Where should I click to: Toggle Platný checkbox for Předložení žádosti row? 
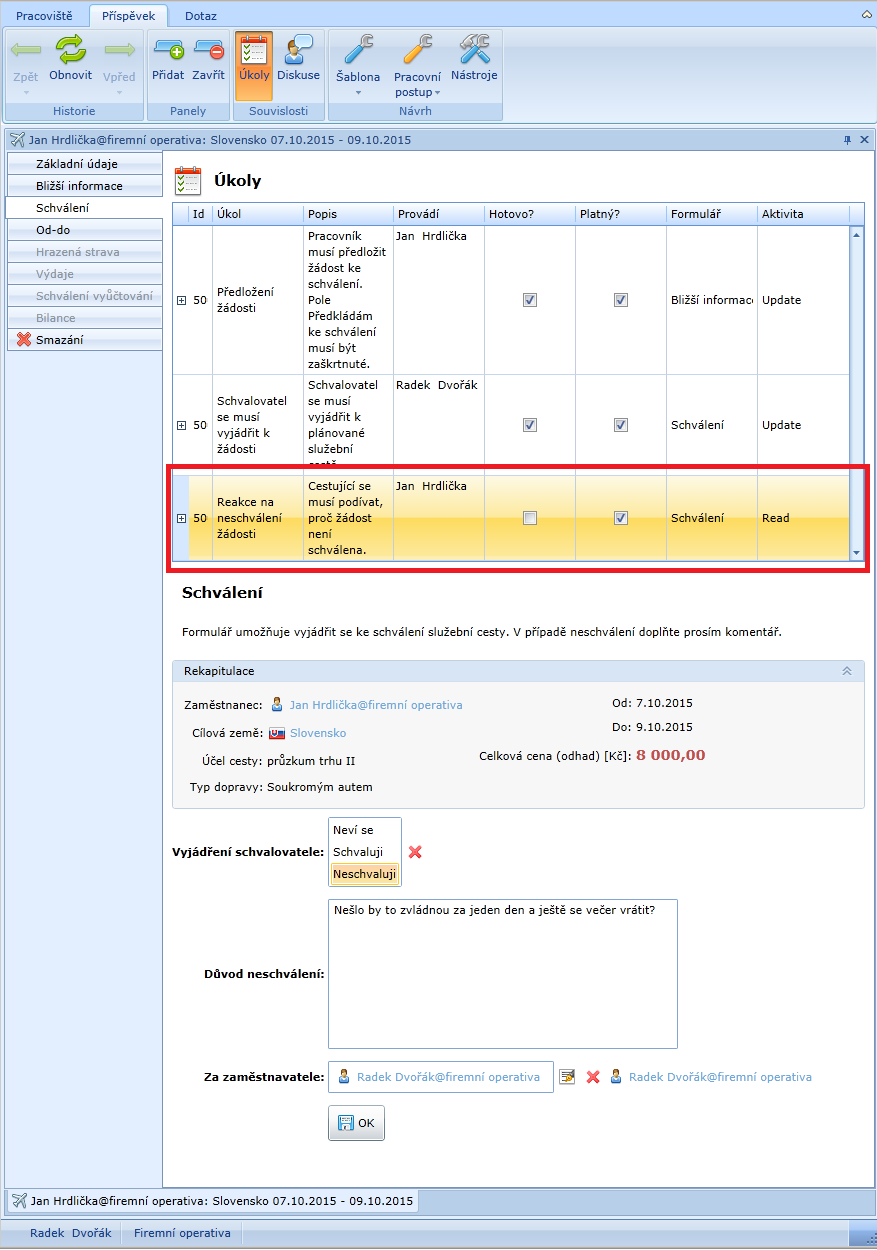pyautogui.click(x=621, y=300)
